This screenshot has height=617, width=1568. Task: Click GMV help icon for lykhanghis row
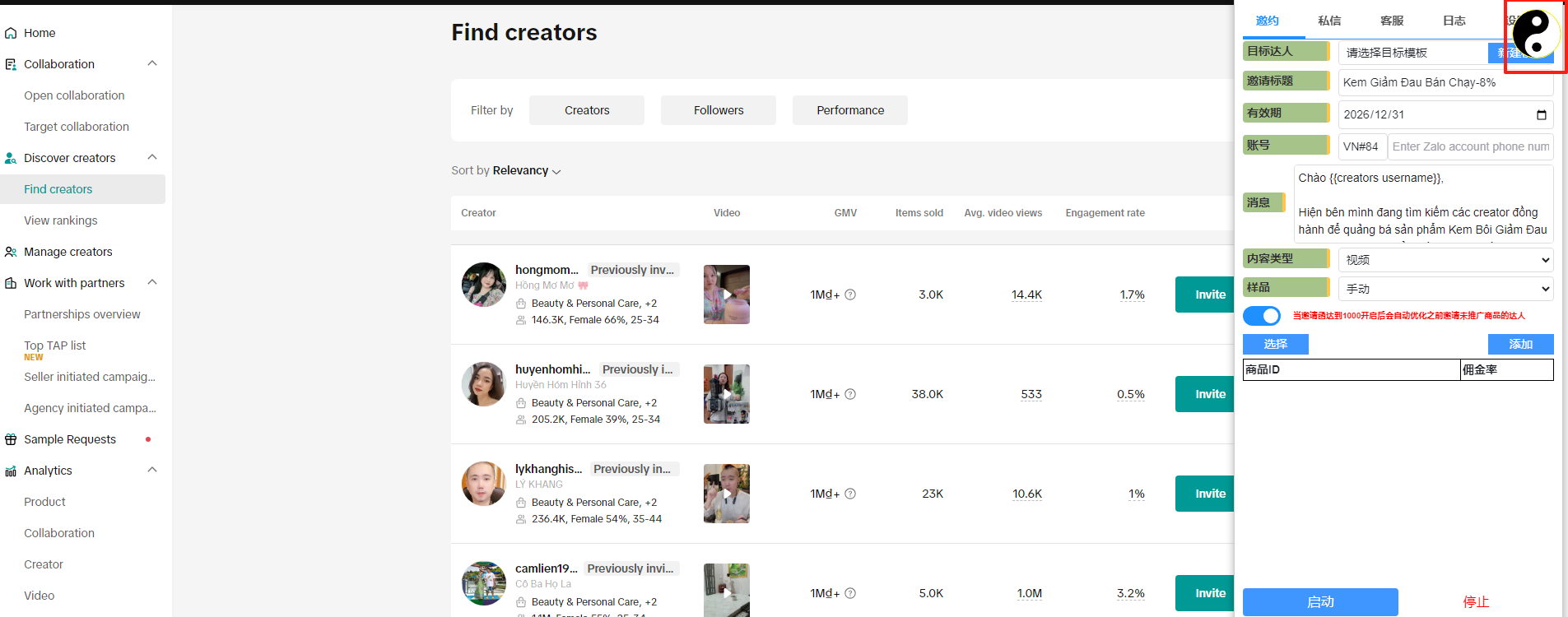tap(850, 494)
